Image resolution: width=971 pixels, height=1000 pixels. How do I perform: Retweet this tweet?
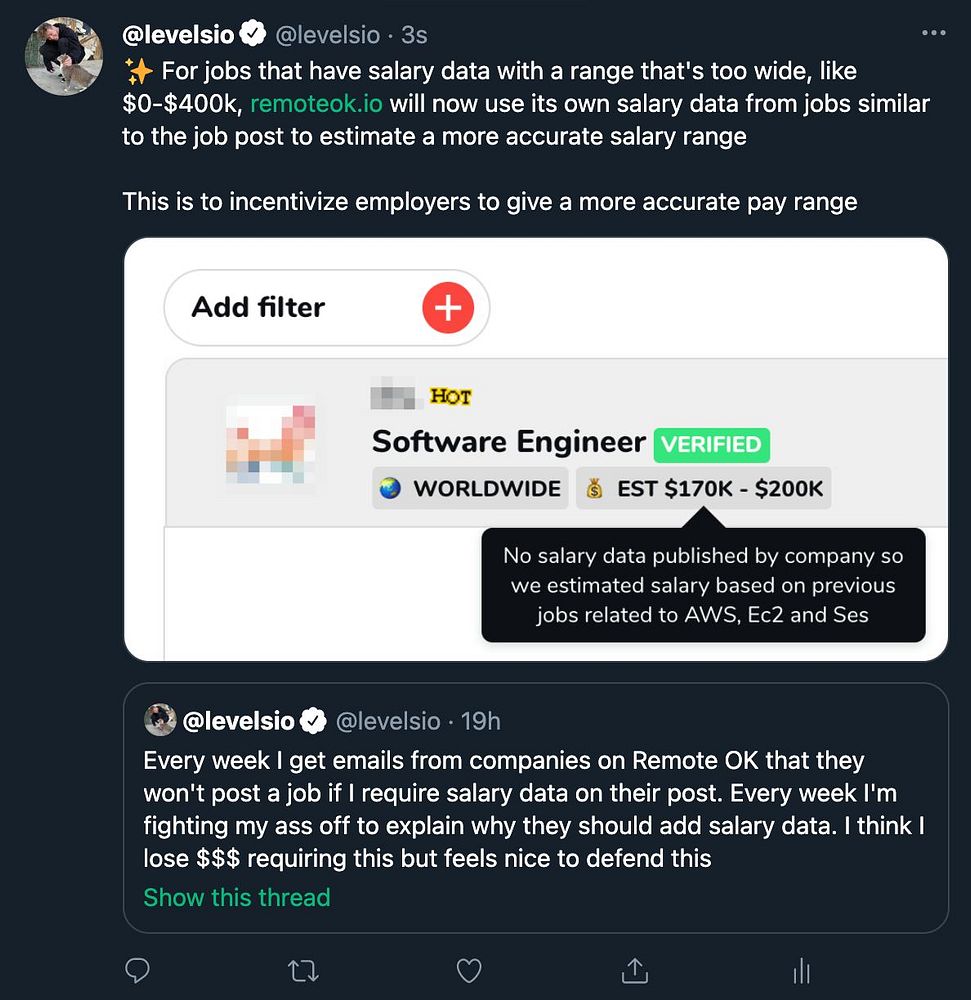coord(302,970)
